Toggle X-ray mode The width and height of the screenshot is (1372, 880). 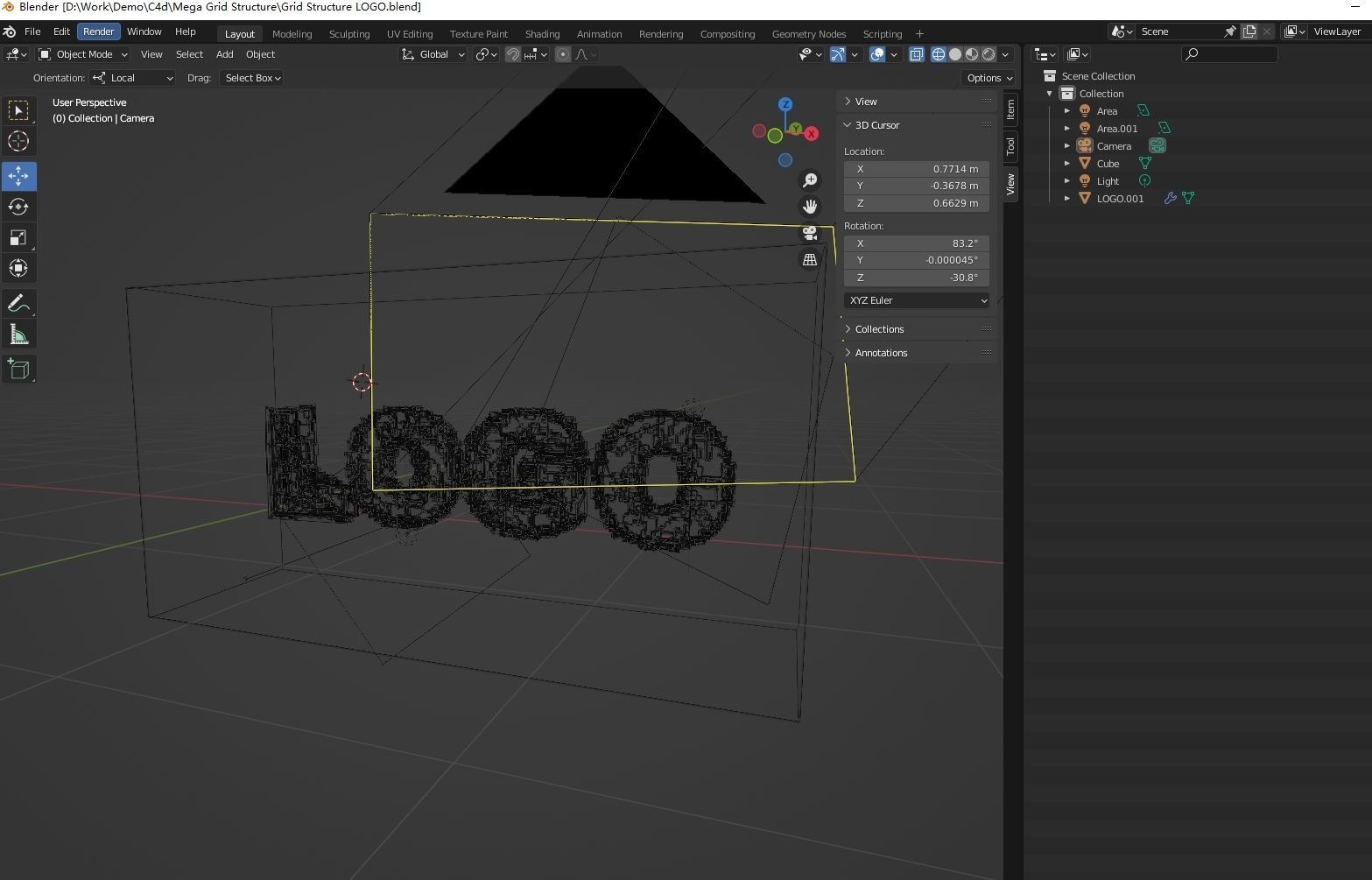point(917,54)
